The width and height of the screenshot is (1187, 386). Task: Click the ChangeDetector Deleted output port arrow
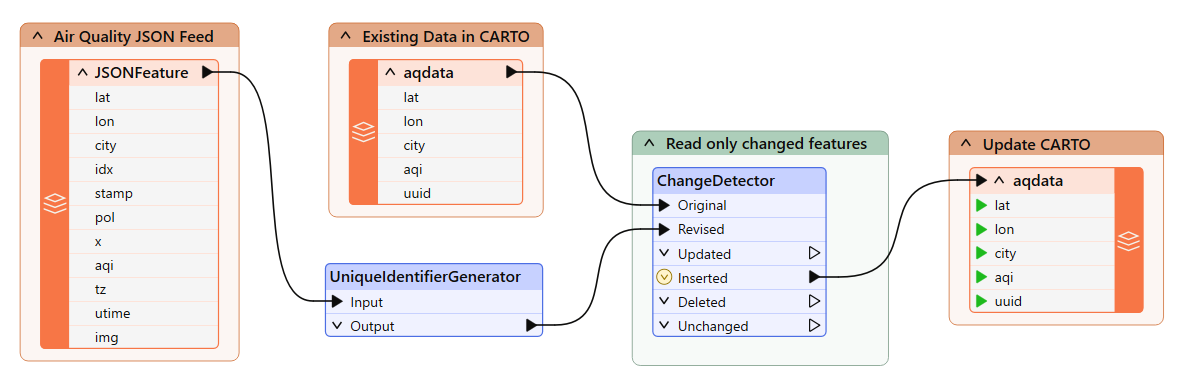815,301
